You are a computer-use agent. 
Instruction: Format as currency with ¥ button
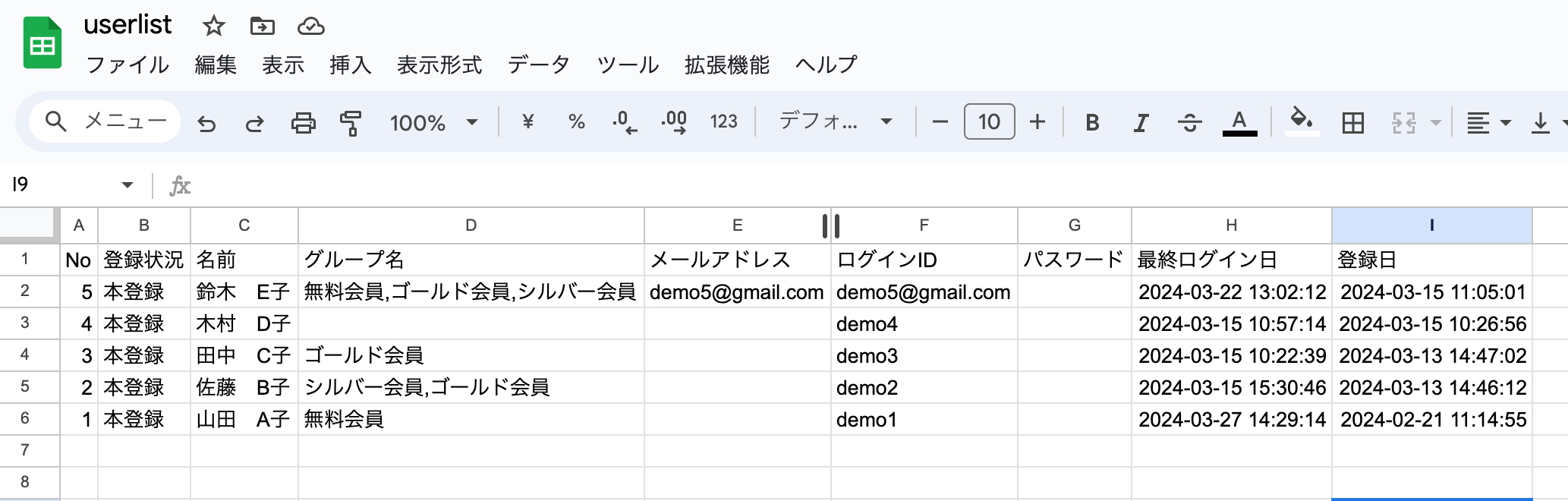tap(528, 121)
